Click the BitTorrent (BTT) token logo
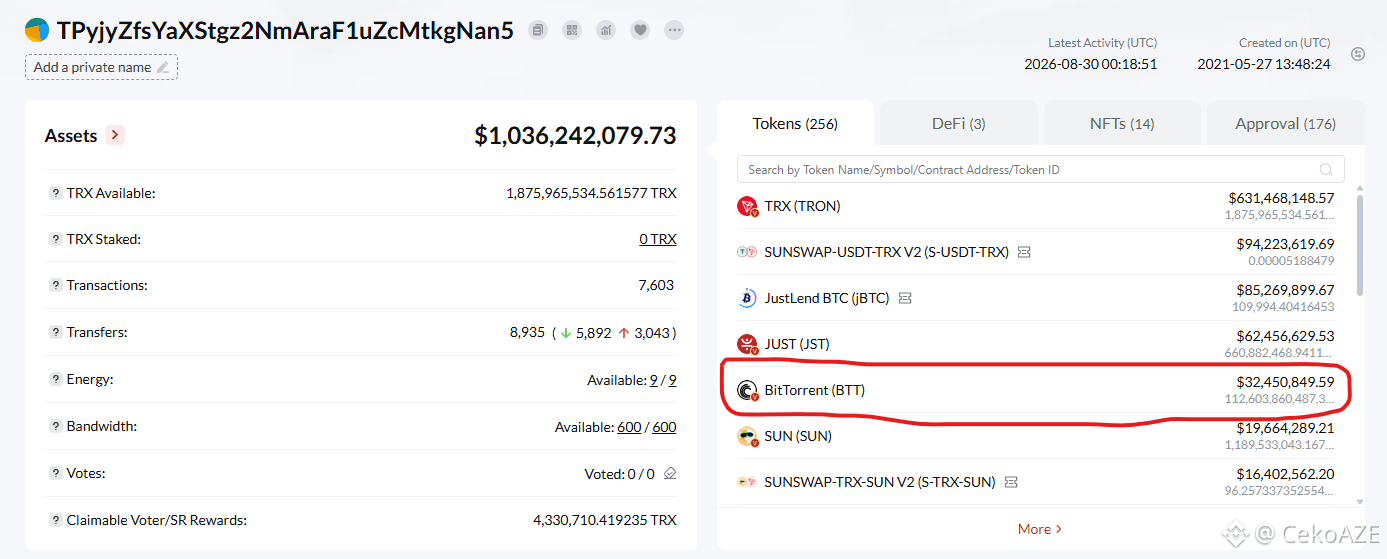Image resolution: width=1387 pixels, height=559 pixels. tap(747, 390)
